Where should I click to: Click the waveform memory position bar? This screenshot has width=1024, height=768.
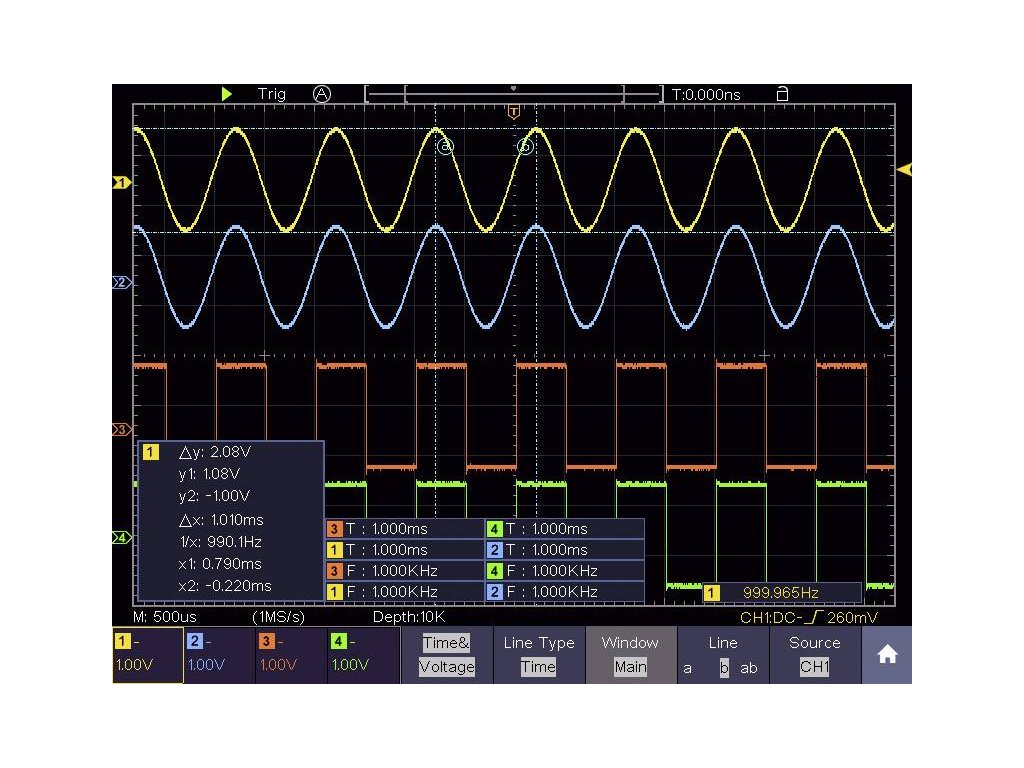514,95
